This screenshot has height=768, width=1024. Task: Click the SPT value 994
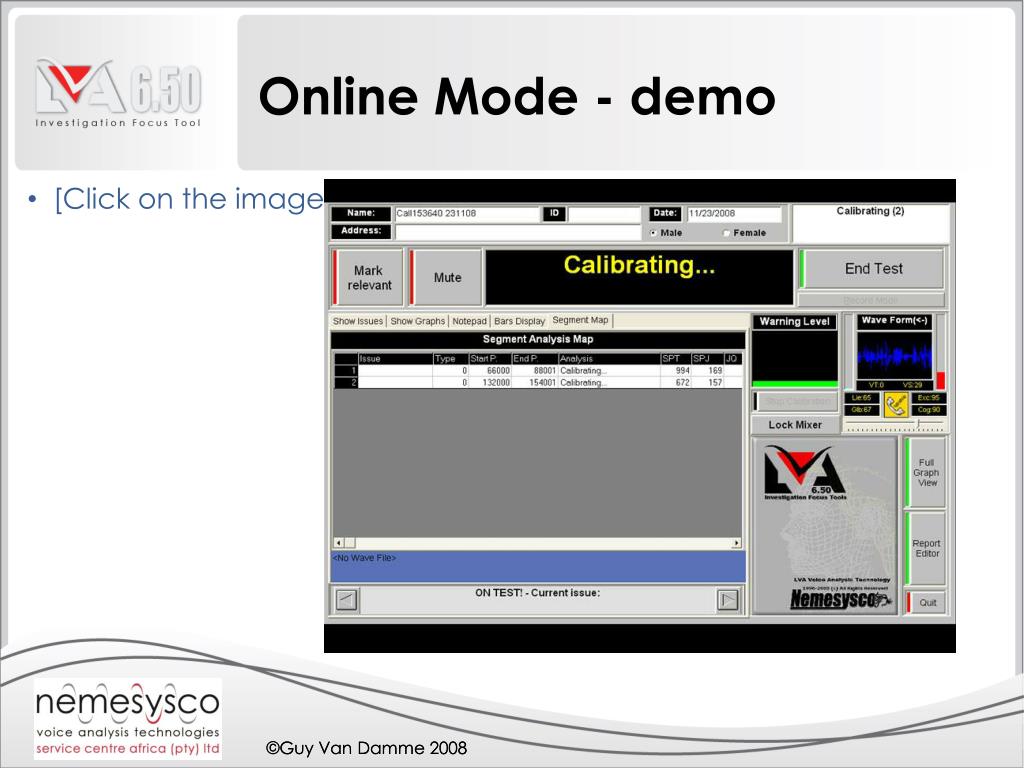682,370
